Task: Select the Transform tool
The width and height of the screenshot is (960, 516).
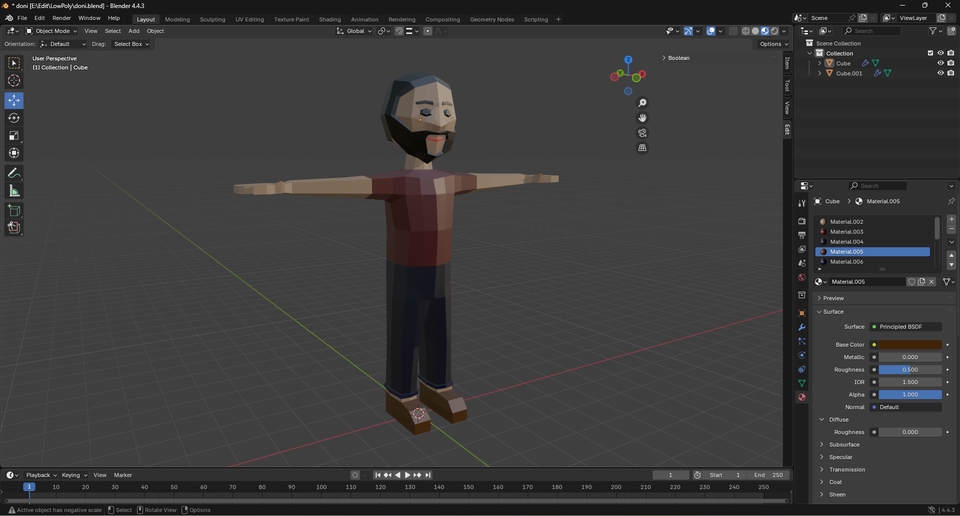Action: [x=13, y=154]
